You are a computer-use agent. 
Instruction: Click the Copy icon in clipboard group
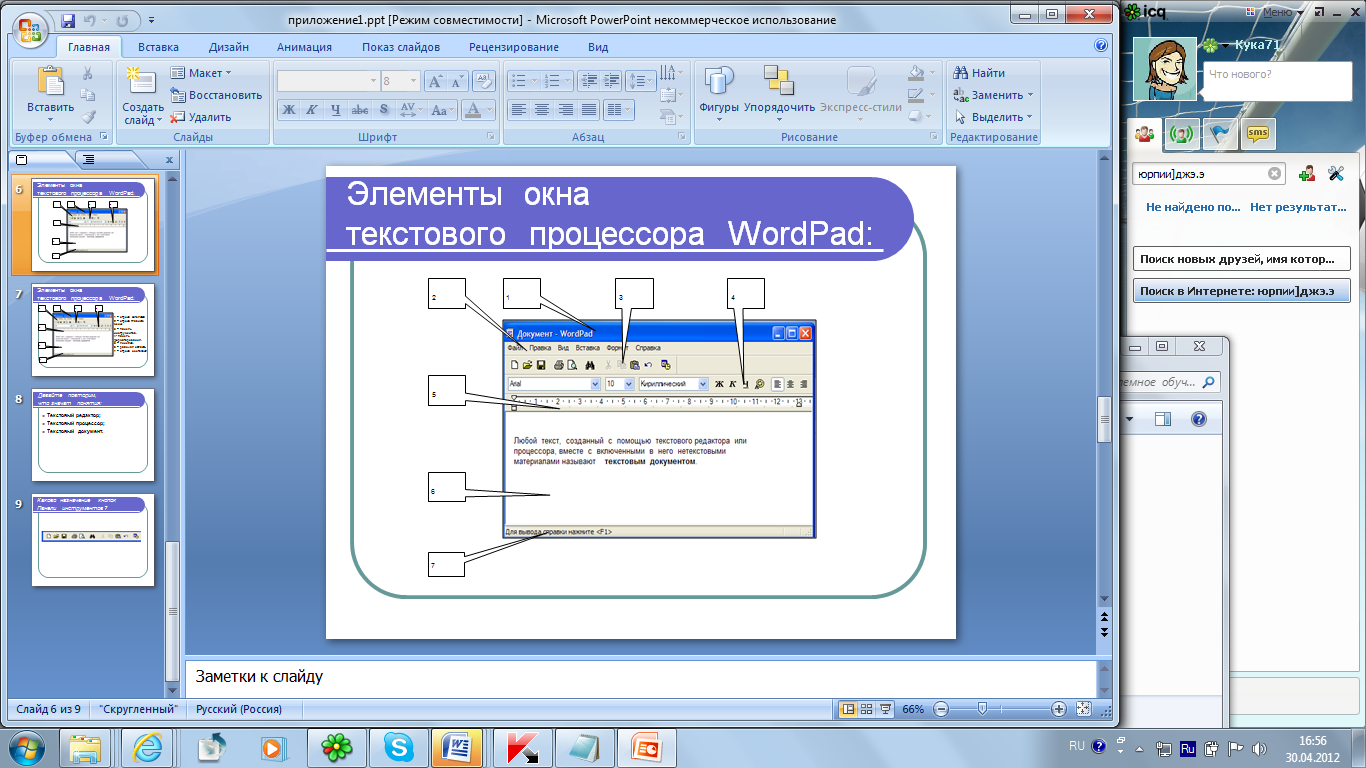pos(87,96)
